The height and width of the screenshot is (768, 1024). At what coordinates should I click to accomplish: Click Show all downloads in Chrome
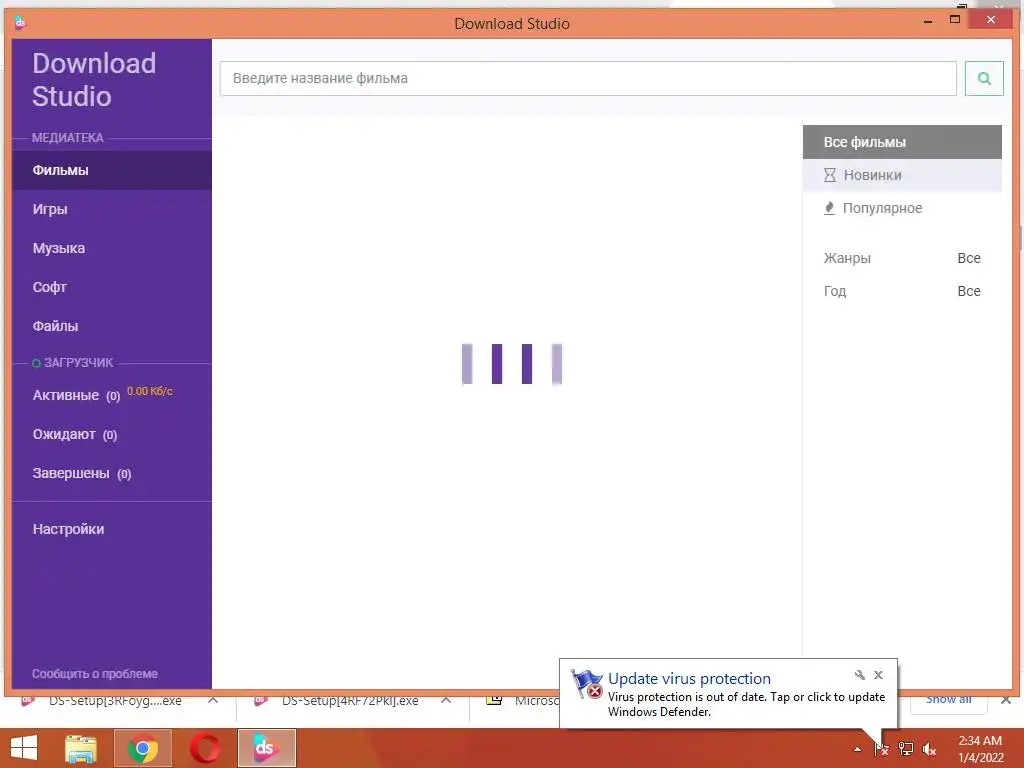tap(948, 699)
